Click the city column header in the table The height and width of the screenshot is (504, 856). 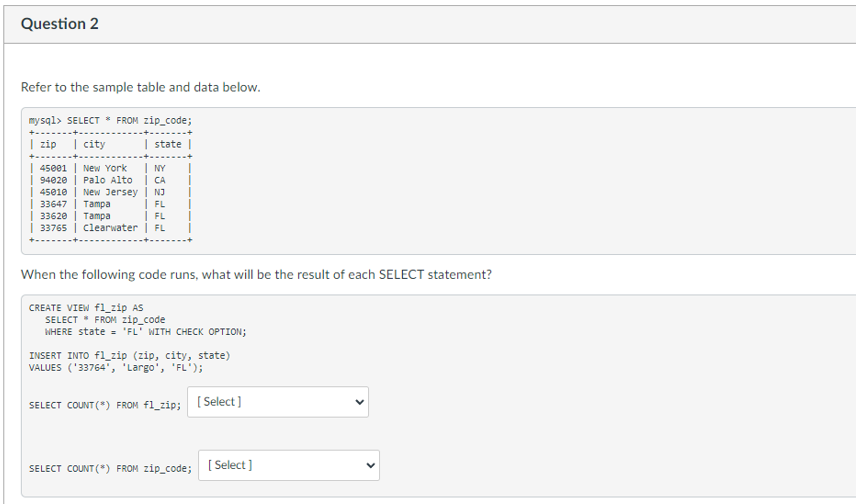pyautogui.click(x=94, y=144)
